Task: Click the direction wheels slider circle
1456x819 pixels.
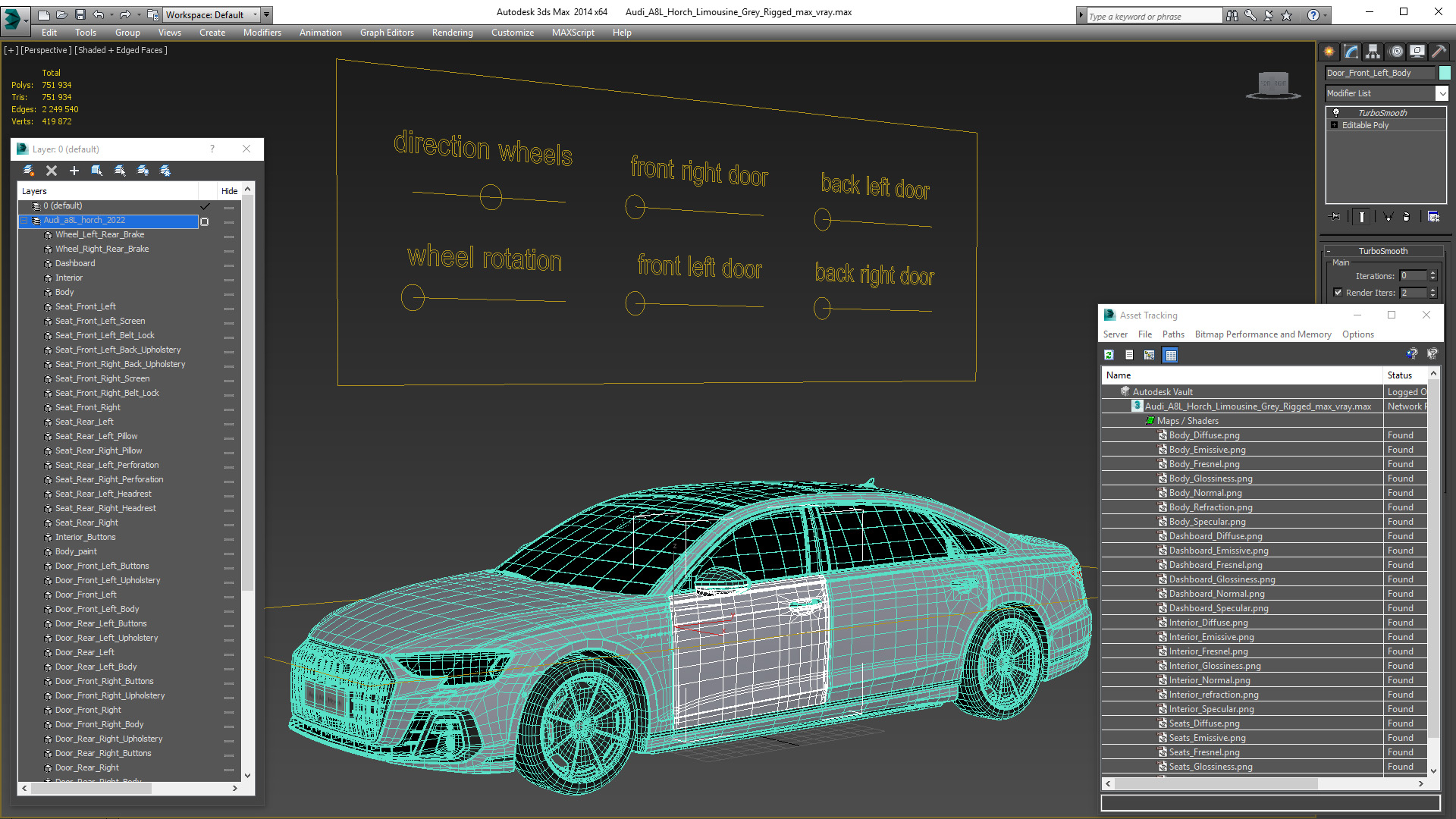Action: click(x=491, y=198)
